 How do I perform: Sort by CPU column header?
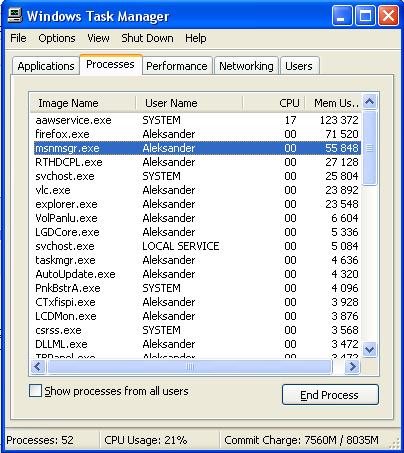[x=274, y=103]
